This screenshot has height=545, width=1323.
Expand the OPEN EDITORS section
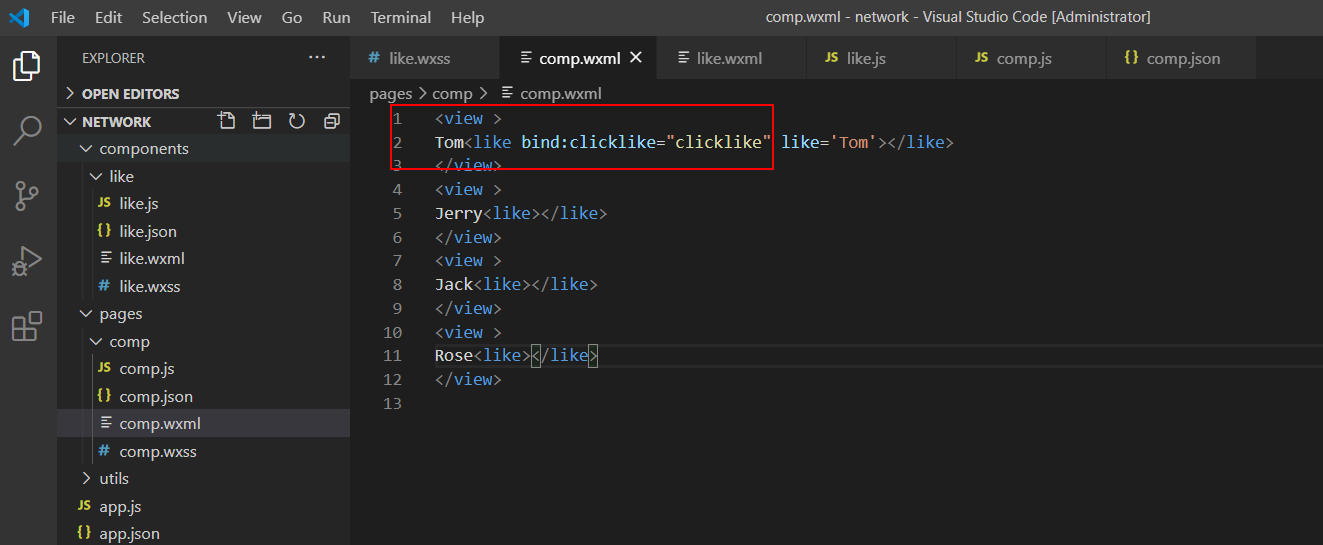coord(204,93)
